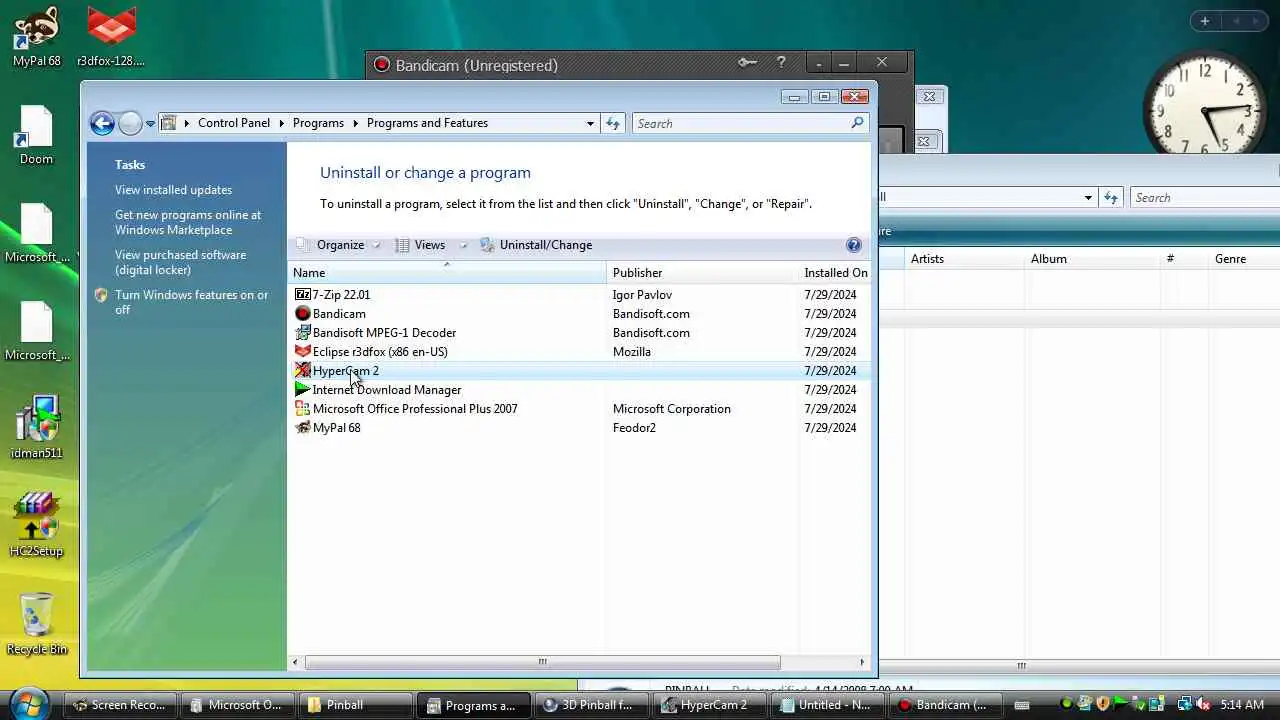This screenshot has width=1280, height=720.
Task: Open View purchased software (digital locker)
Action: pos(180,262)
